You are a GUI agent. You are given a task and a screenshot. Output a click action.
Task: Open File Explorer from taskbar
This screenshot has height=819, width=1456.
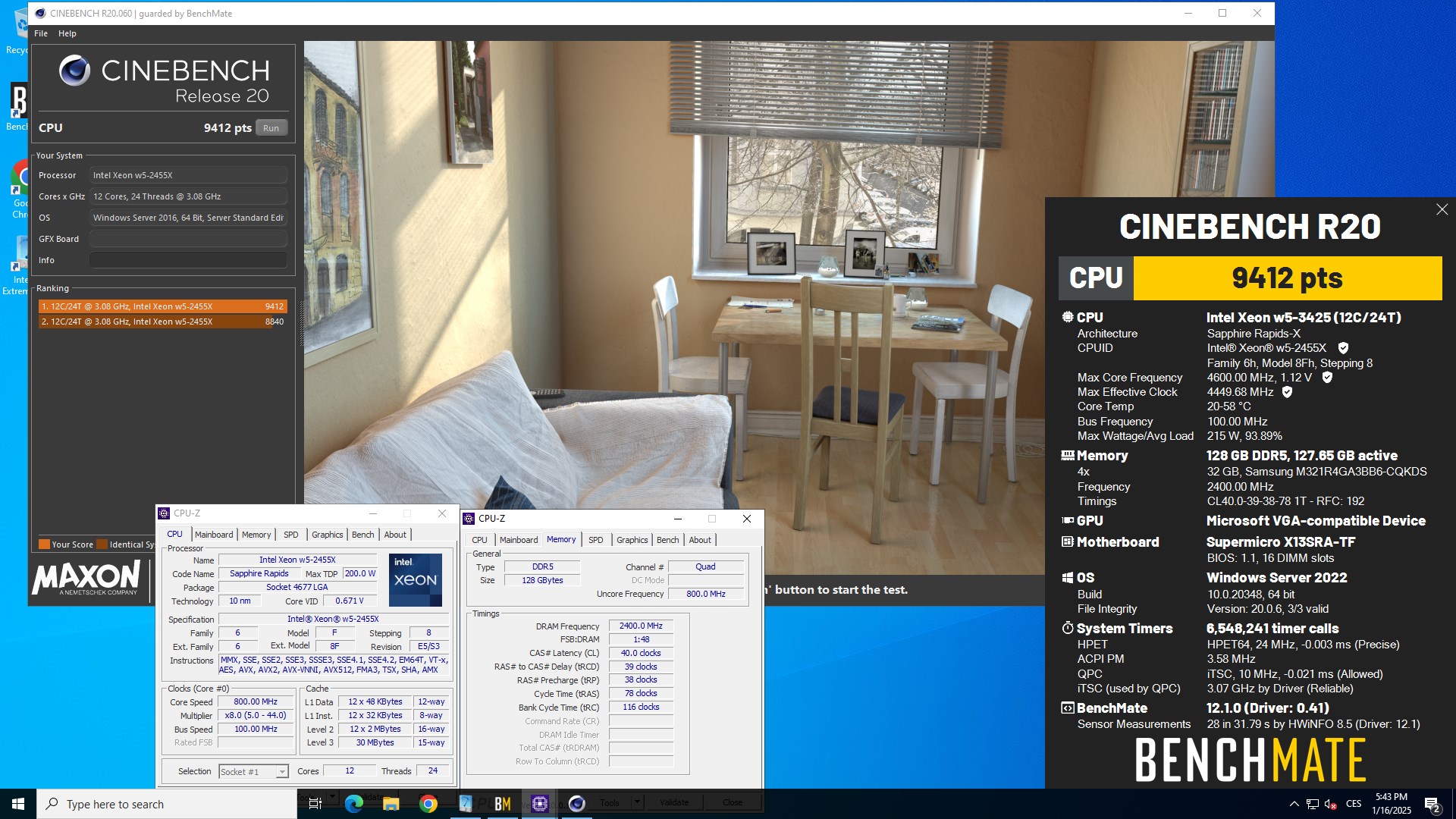pos(391,804)
